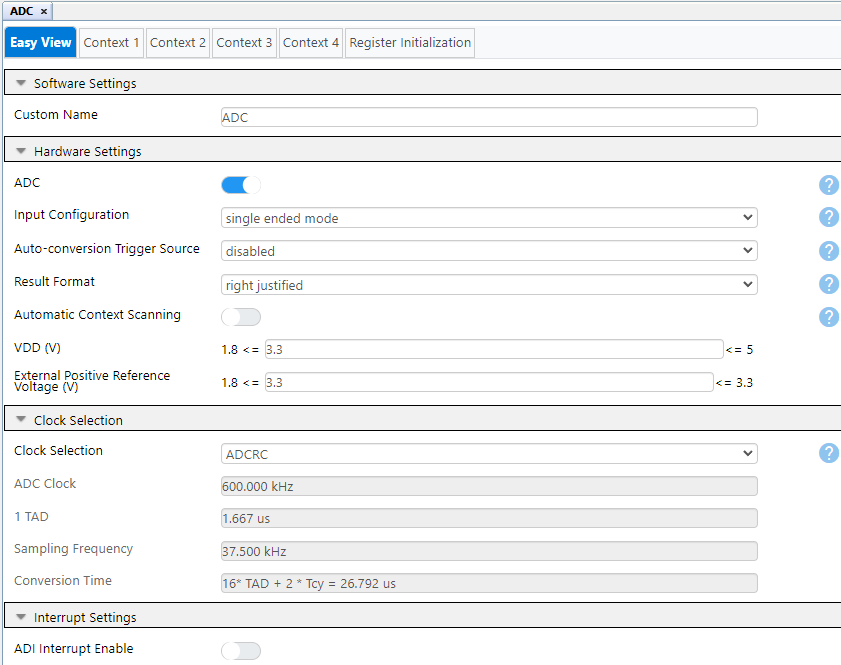This screenshot has width=841, height=665.
Task: Open the Register Initialization tab
Action: coord(410,43)
